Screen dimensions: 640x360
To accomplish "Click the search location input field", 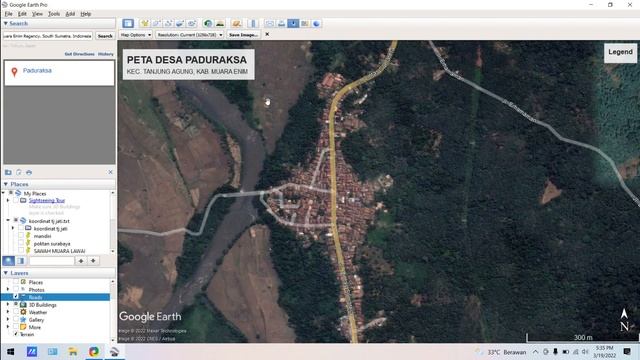I will [48, 36].
